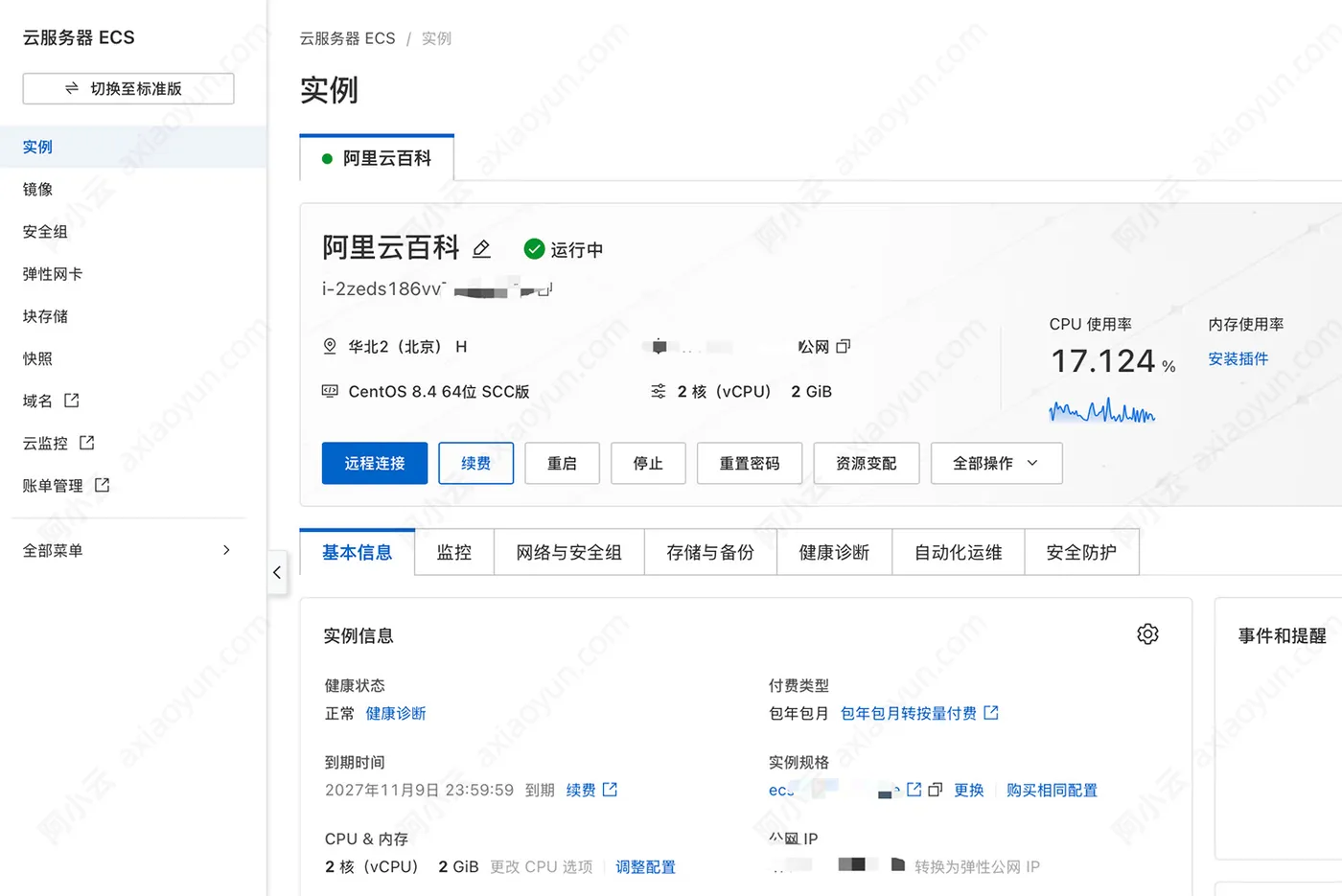Image resolution: width=1342 pixels, height=896 pixels.
Task: Open instance spec external link icon
Action: click(x=914, y=790)
